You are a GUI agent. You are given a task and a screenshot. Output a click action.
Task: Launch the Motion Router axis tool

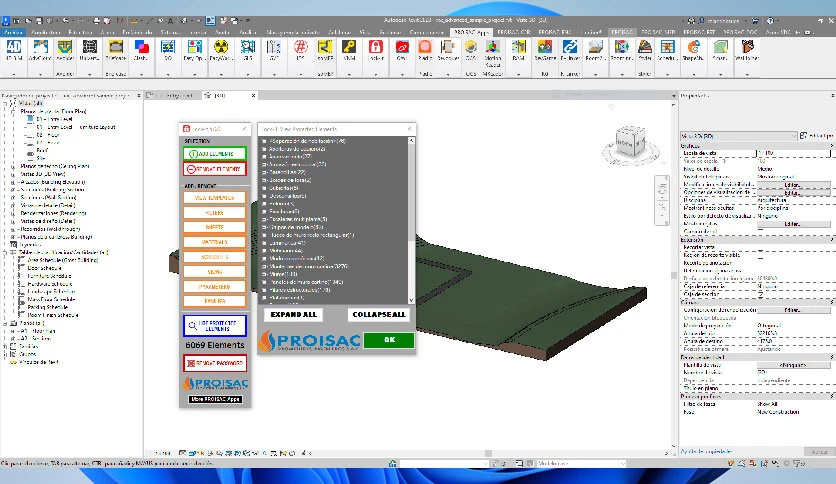coord(493,52)
